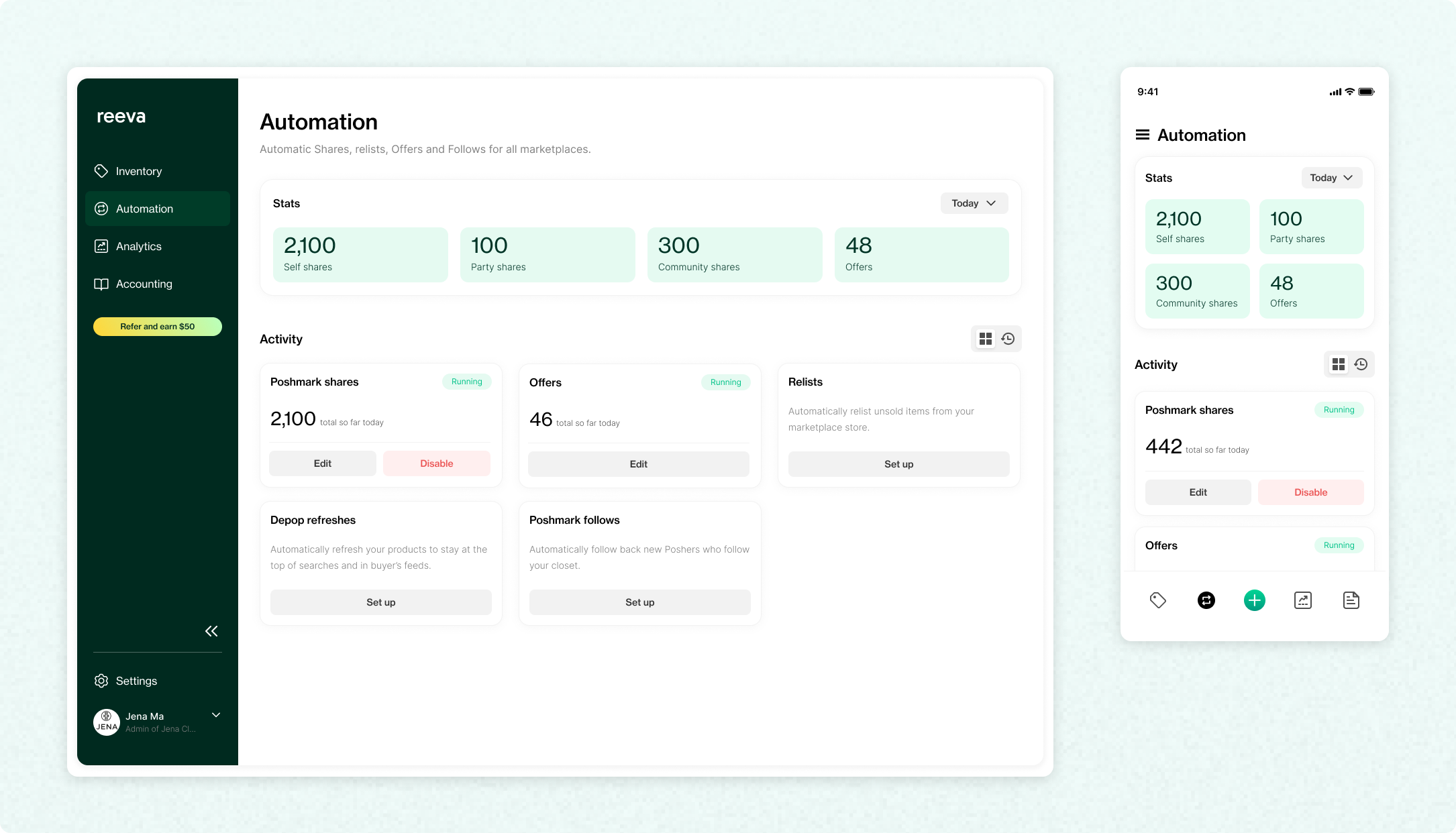The image size is (1456, 833).
Task: Open the Accounting menu item
Action: click(x=158, y=284)
